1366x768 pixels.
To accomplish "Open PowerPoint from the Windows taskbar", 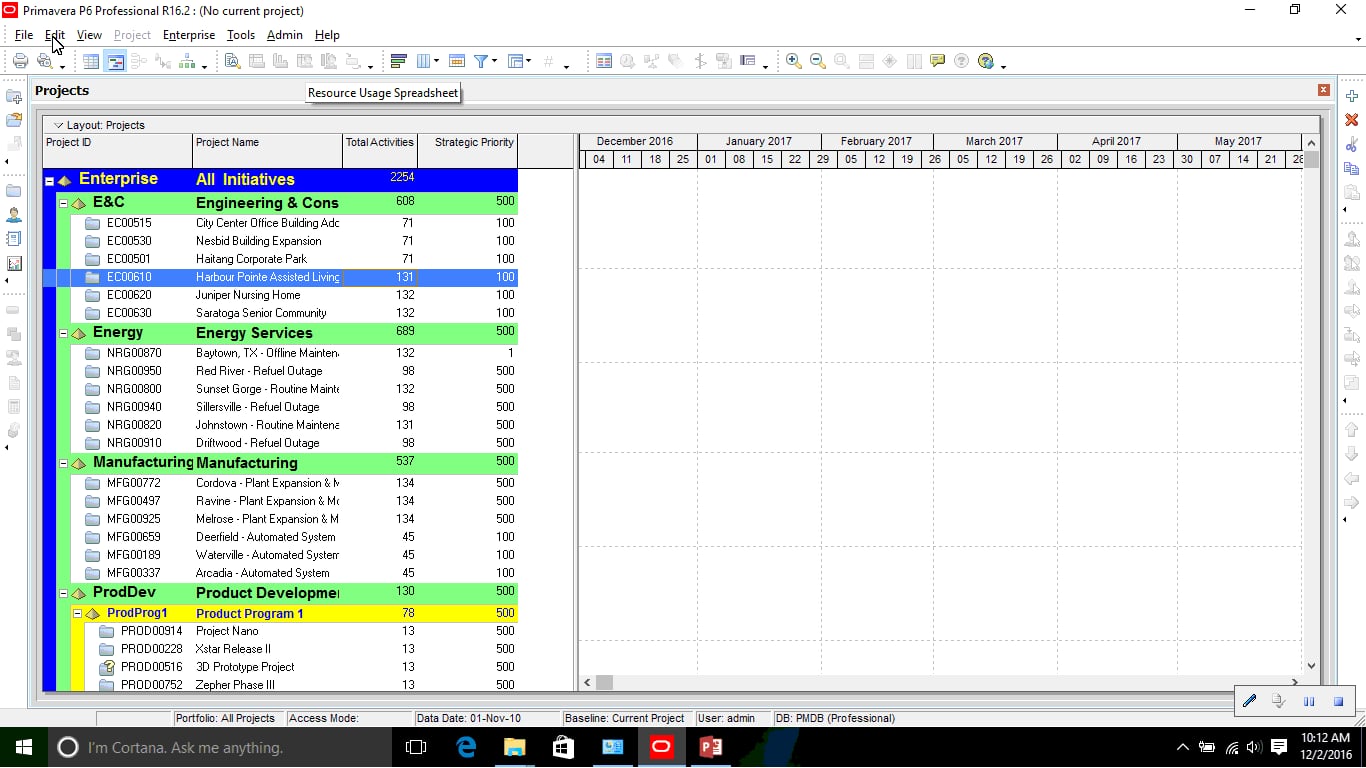I will [x=710, y=747].
